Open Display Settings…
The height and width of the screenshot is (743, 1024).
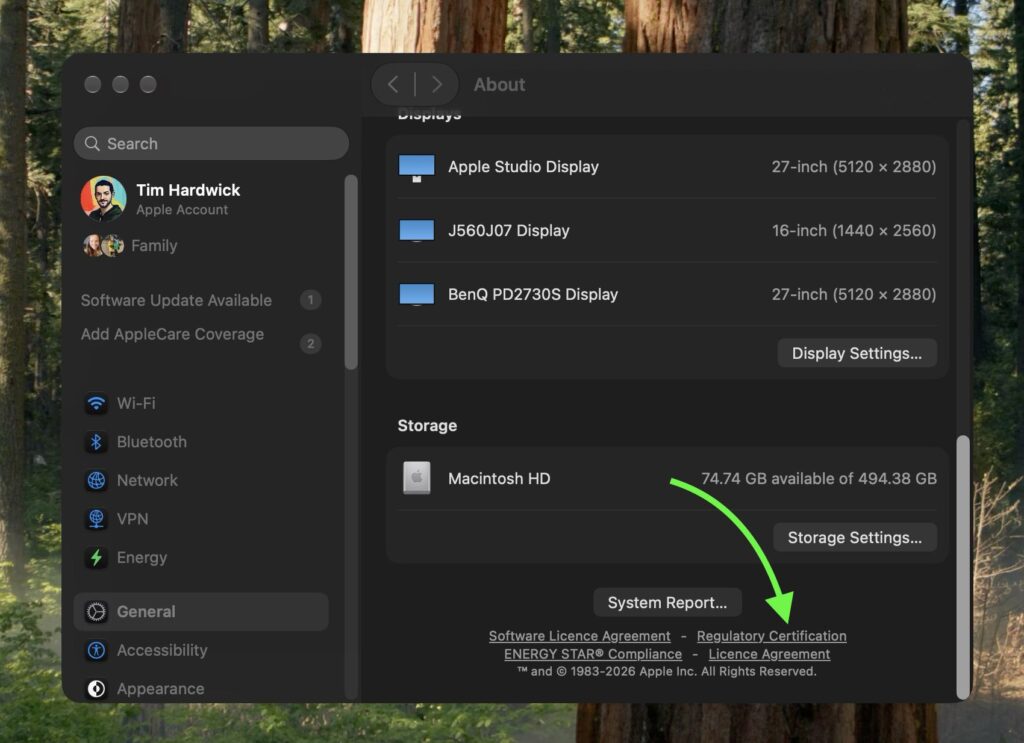857,353
